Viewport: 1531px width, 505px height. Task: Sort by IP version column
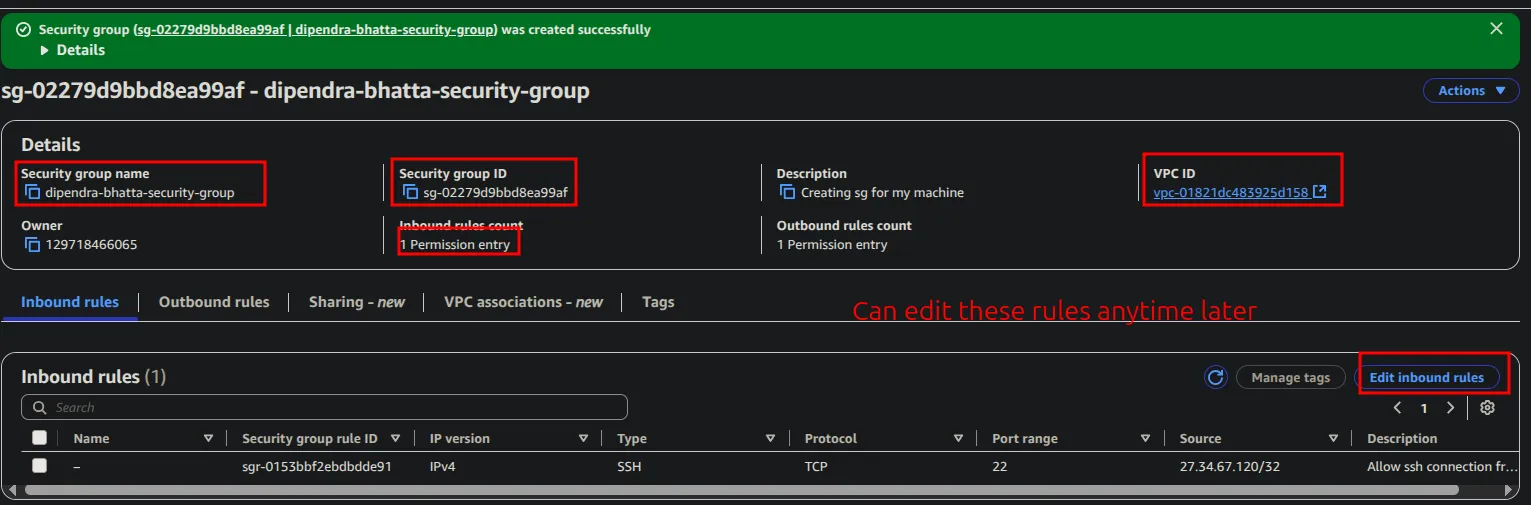pyautogui.click(x=583, y=438)
